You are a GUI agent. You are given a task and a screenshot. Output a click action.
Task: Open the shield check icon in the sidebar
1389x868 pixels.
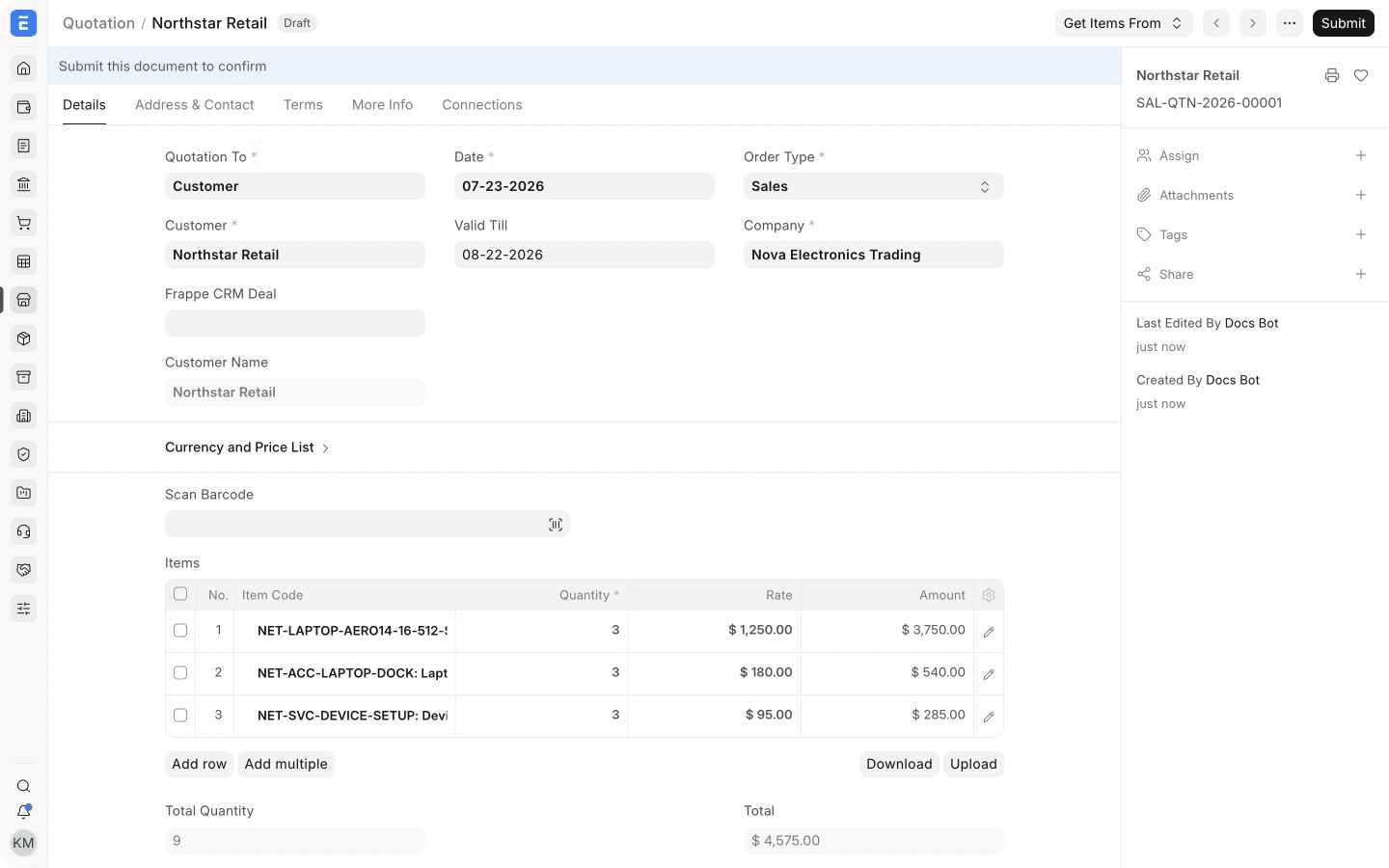coord(24,454)
